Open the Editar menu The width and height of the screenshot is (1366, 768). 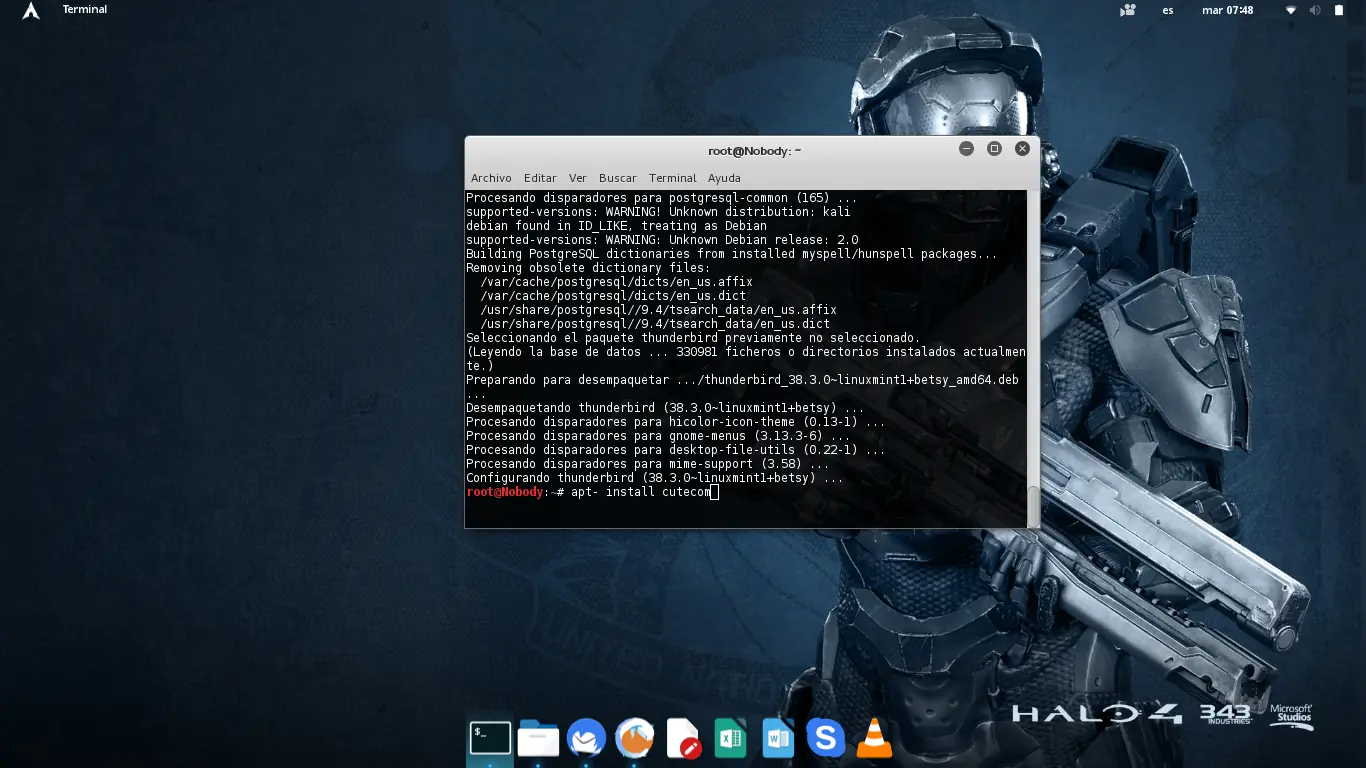(540, 178)
